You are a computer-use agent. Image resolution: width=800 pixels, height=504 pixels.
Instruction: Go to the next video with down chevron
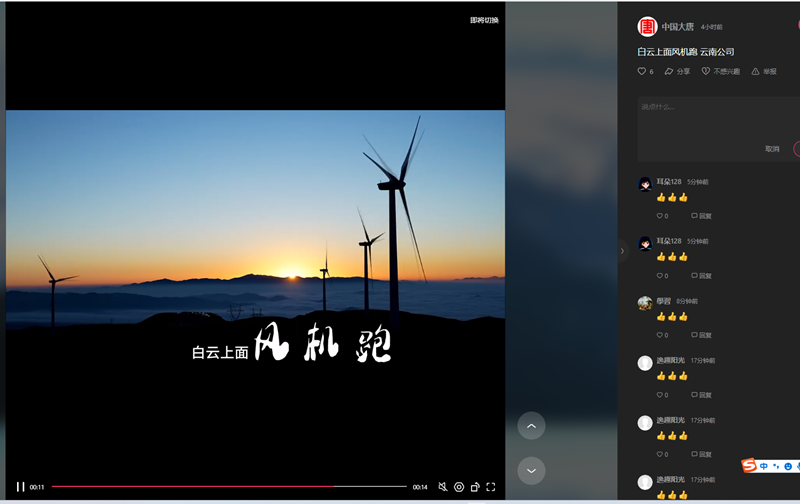coord(531,470)
